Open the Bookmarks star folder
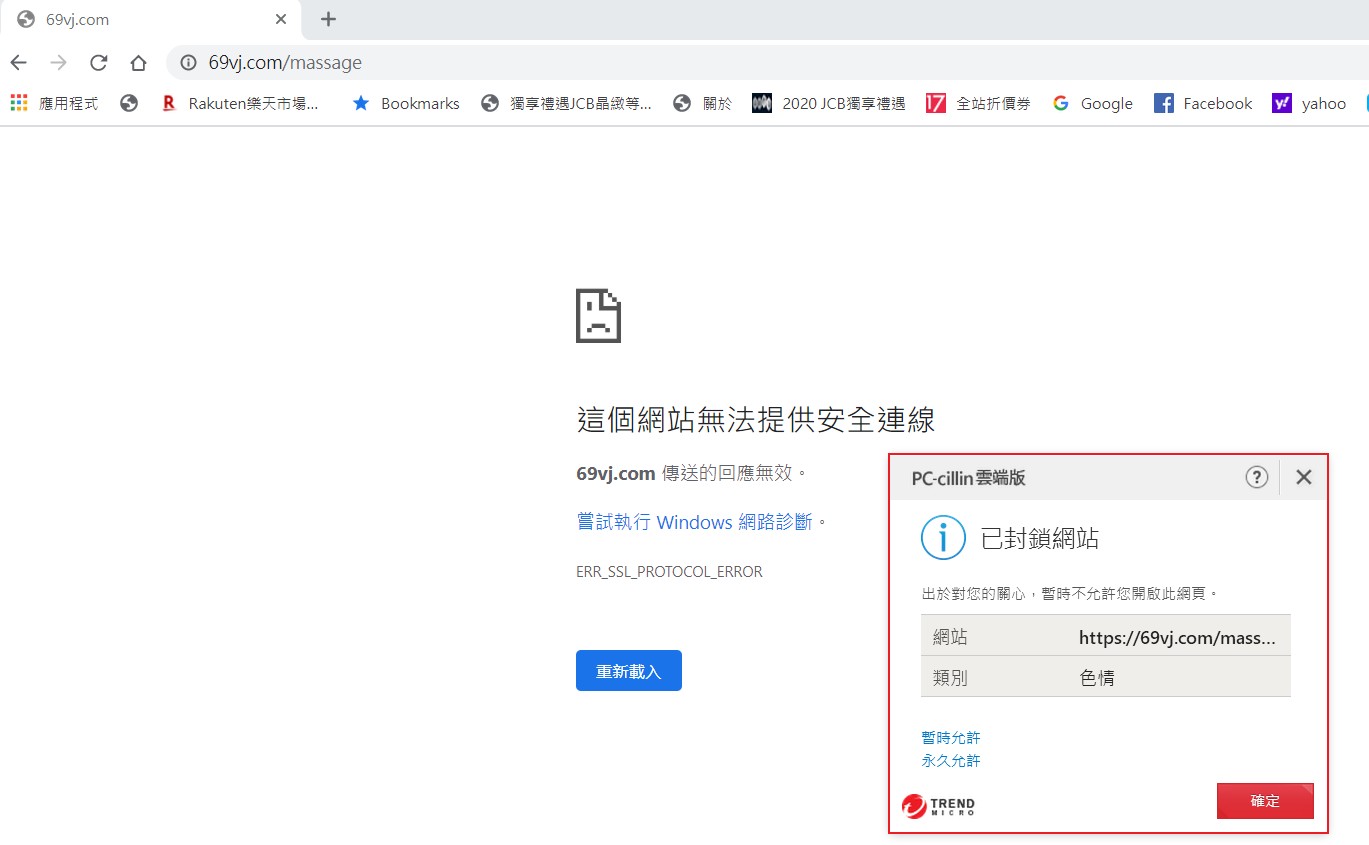 click(x=406, y=103)
